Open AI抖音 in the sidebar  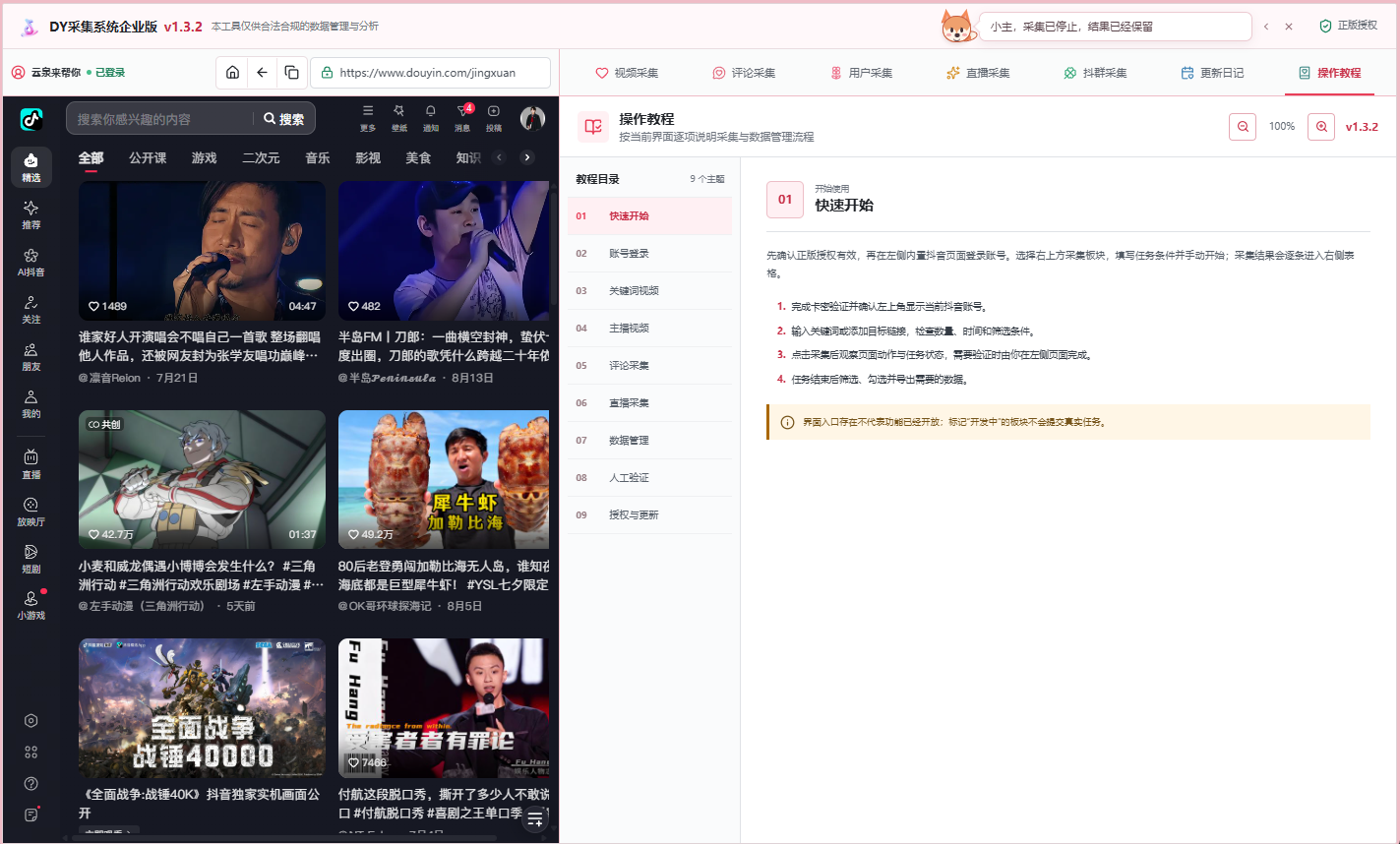pyautogui.click(x=31, y=262)
